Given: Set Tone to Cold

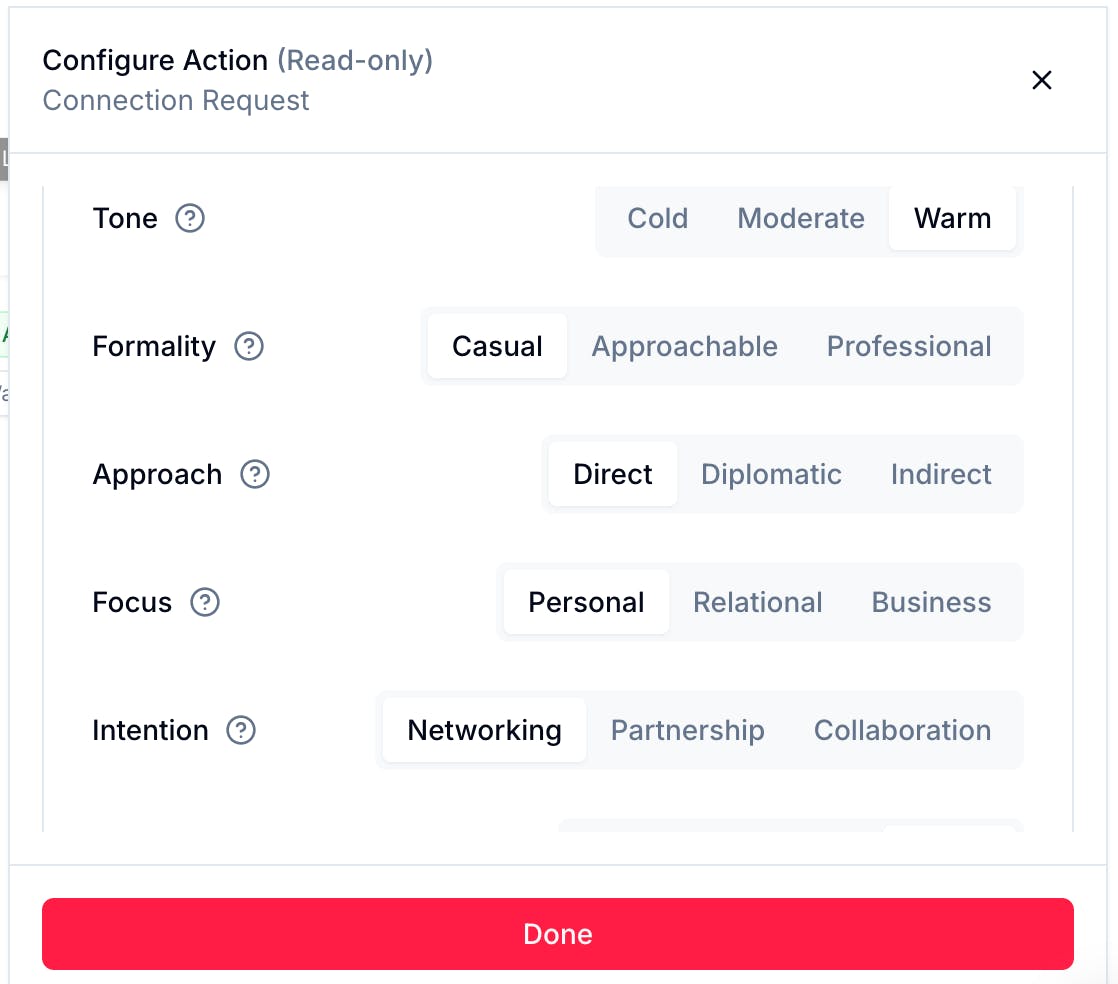Looking at the screenshot, I should [657, 218].
